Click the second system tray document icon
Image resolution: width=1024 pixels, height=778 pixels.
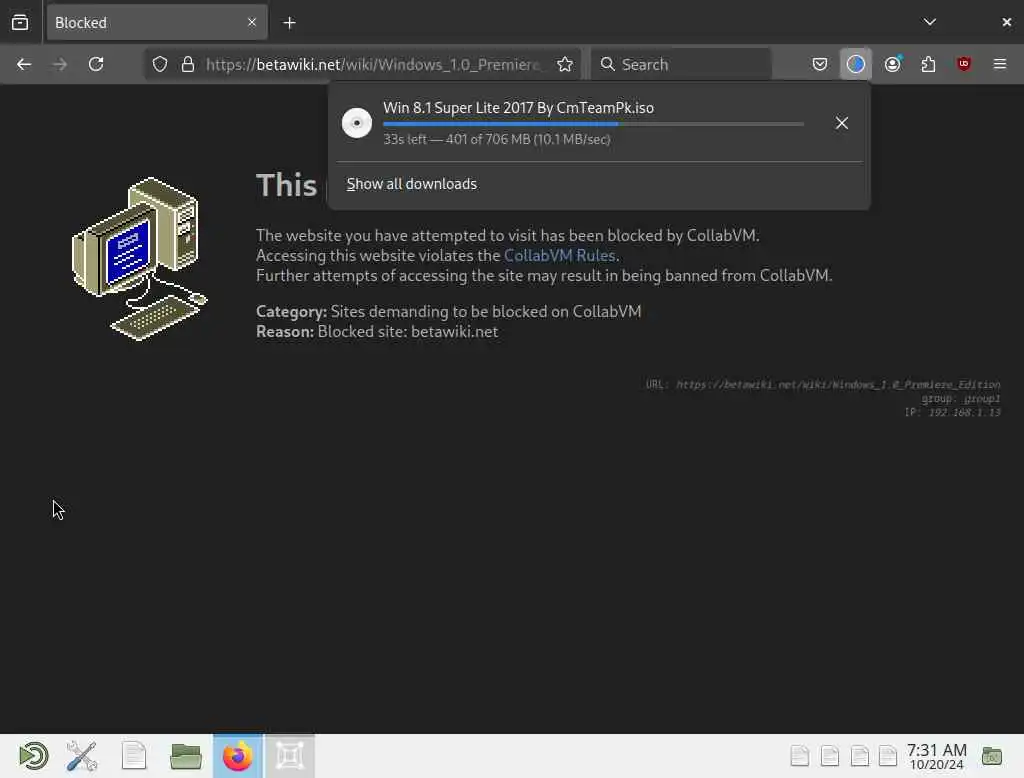tap(830, 756)
